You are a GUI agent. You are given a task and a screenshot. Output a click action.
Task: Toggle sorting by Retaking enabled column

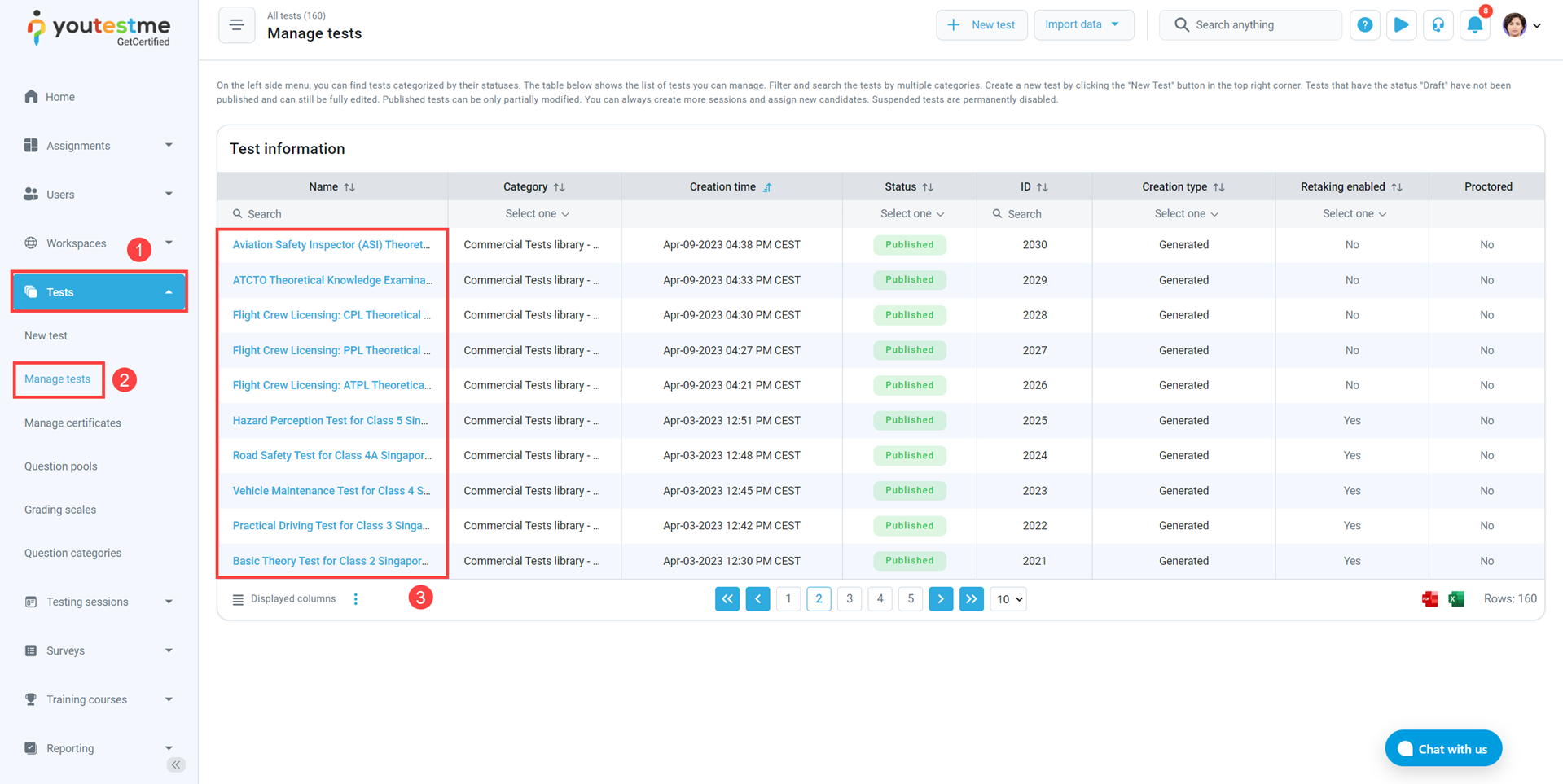[1396, 187]
